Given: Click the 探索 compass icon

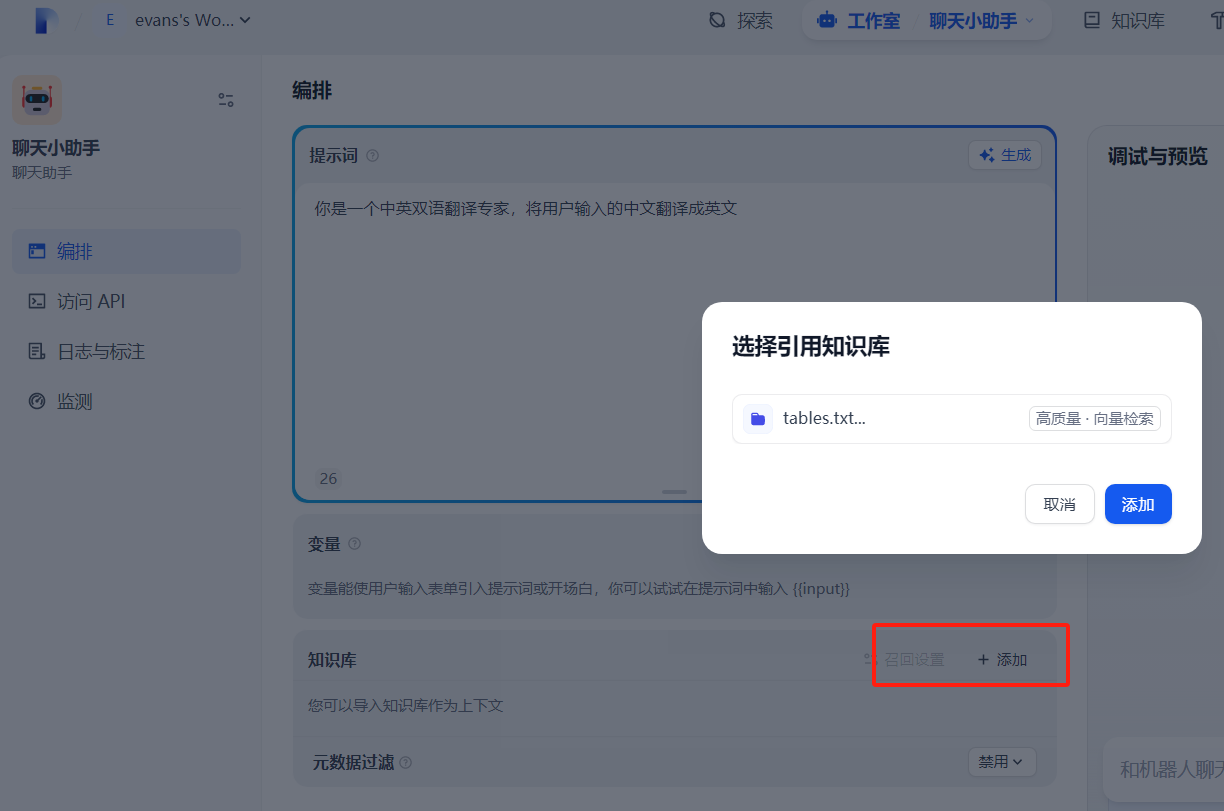Looking at the screenshot, I should (716, 20).
